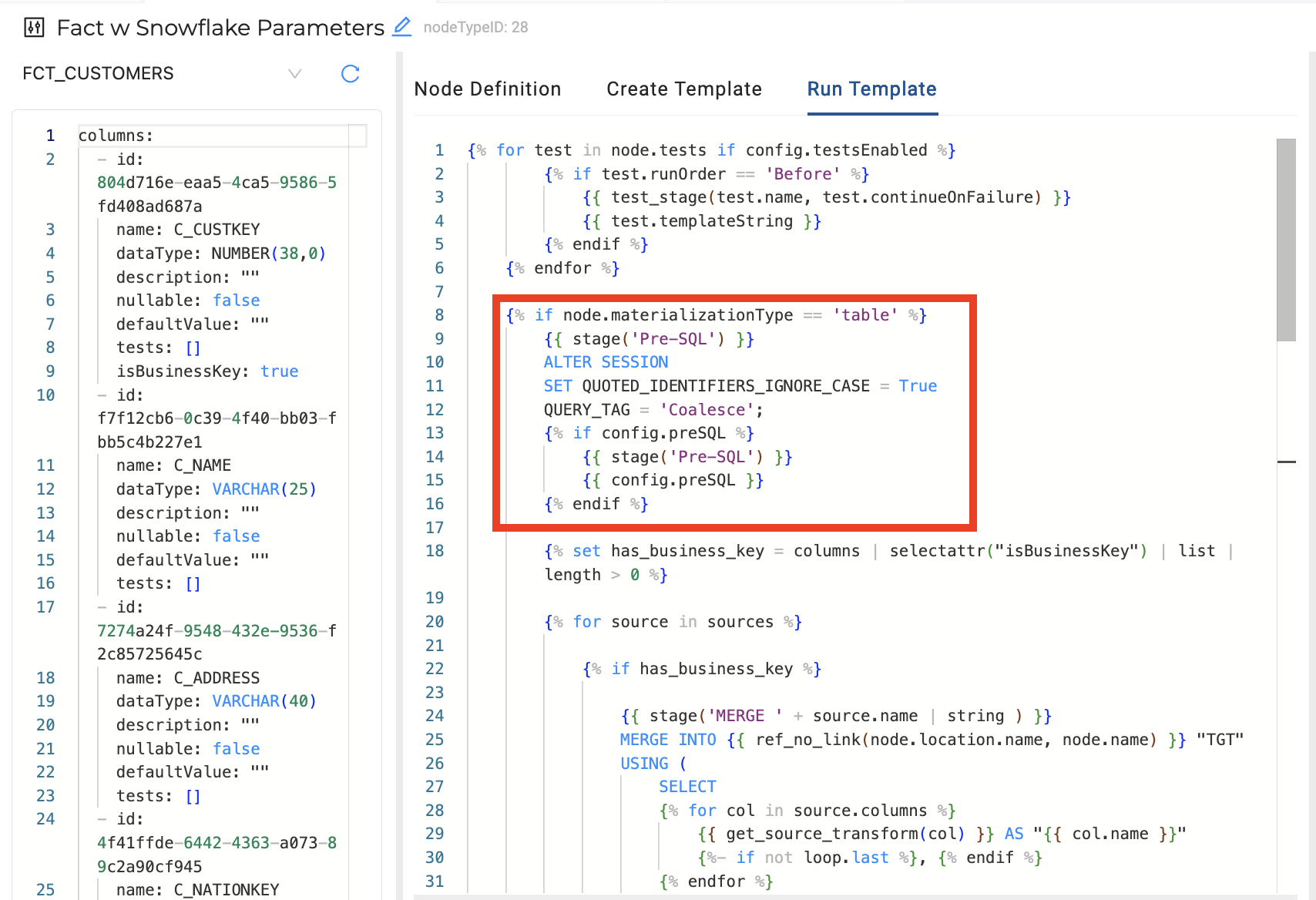Switch to the Create Template tab

(x=684, y=89)
